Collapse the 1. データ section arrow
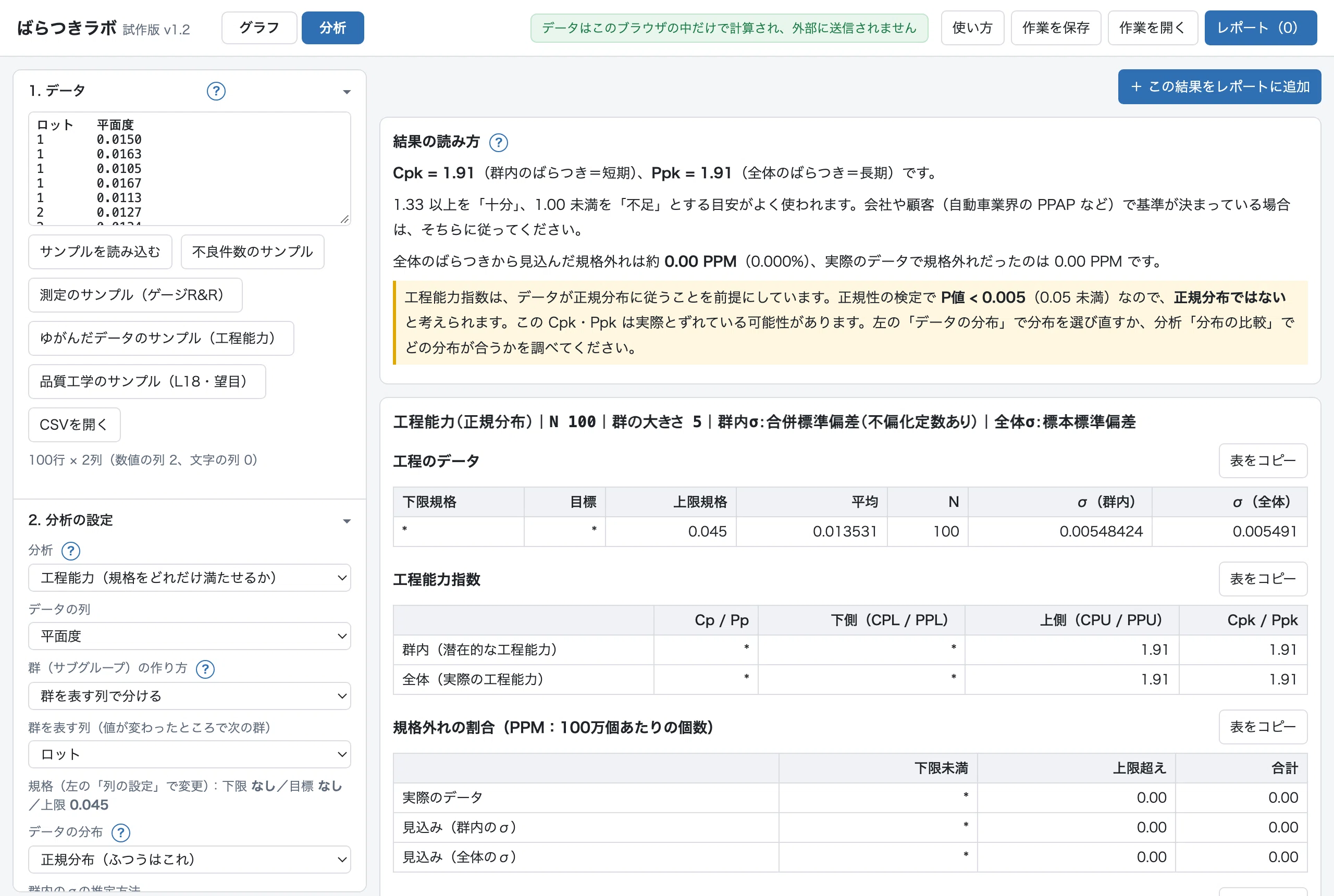This screenshot has width=1334, height=896. point(347,92)
